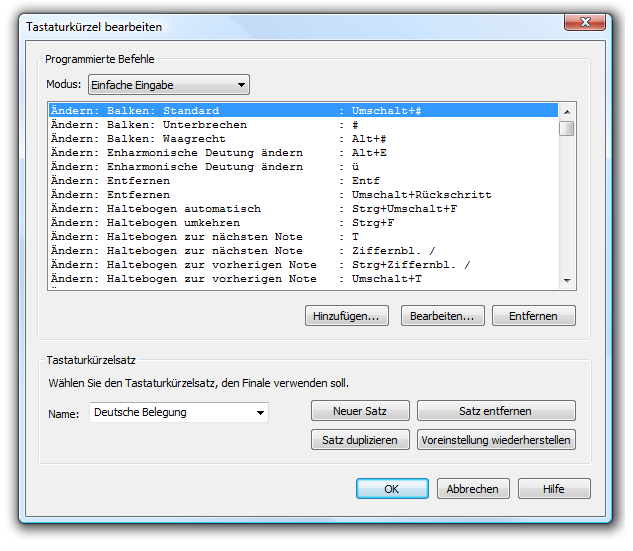Select Haltebogen zur vorherigen Note row Umschalt+T
This screenshot has width=633, height=551.
tap(304, 279)
